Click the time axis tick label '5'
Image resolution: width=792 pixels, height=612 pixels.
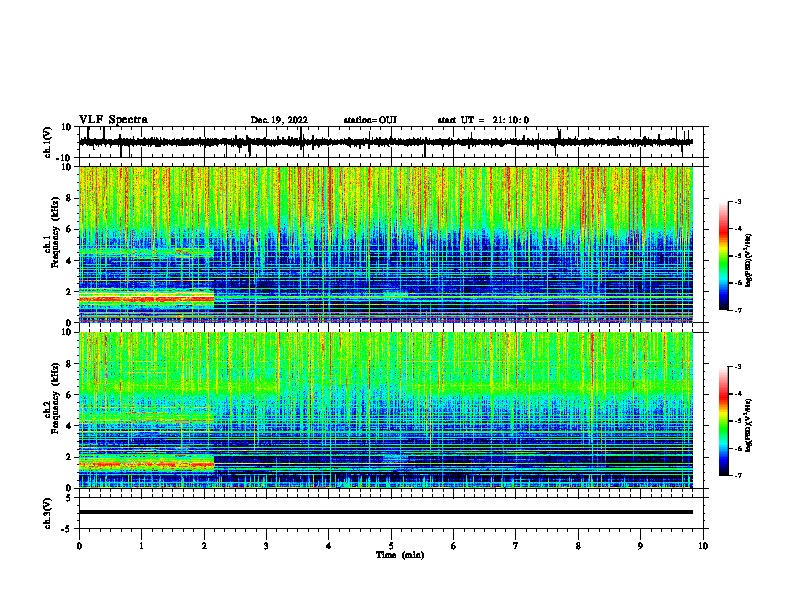(391, 546)
